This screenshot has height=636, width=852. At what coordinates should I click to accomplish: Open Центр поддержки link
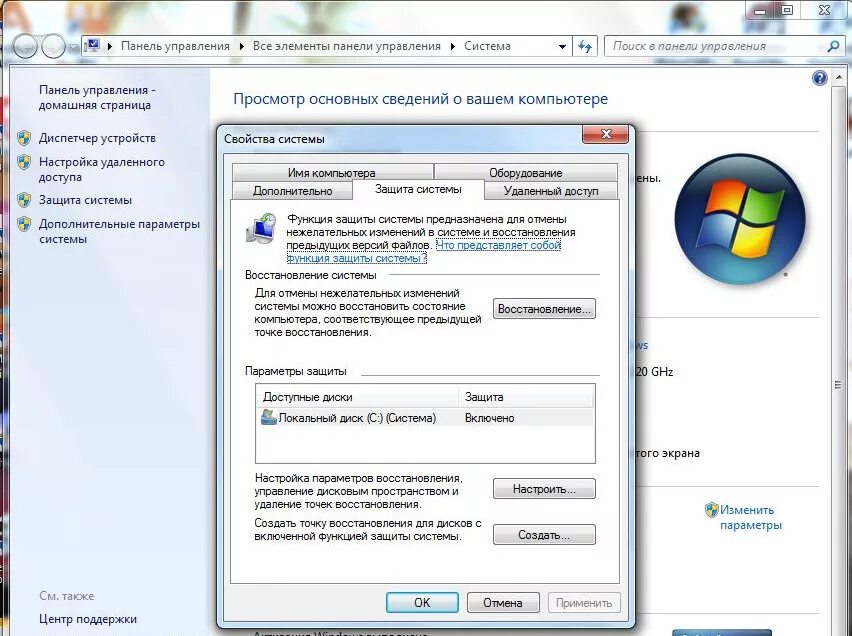[x=87, y=619]
